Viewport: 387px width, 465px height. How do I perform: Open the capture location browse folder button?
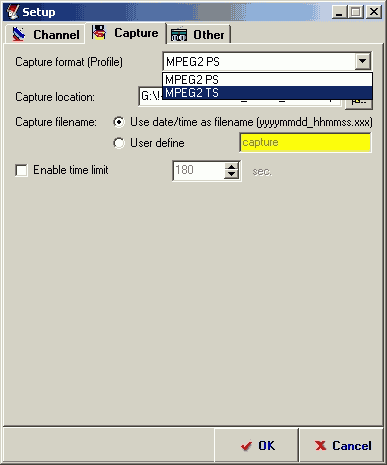(x=359, y=101)
